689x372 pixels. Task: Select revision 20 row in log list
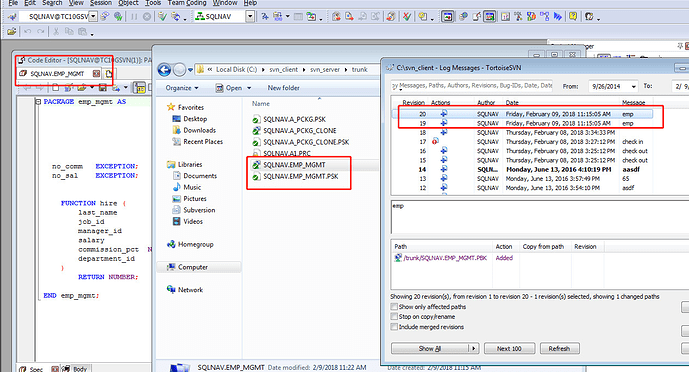pyautogui.click(x=523, y=114)
